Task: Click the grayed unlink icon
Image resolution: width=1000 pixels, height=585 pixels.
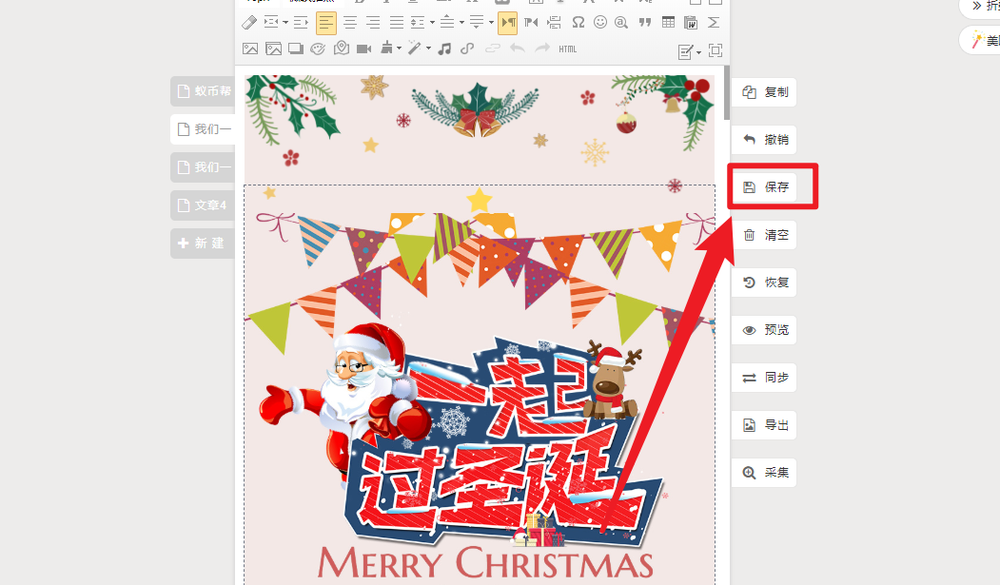Action: click(492, 48)
